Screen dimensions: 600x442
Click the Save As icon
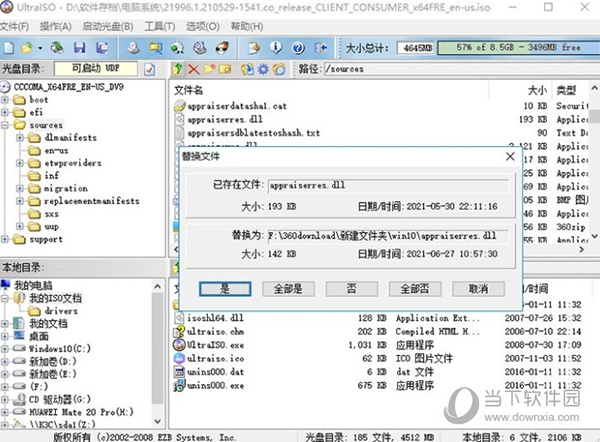click(x=101, y=47)
